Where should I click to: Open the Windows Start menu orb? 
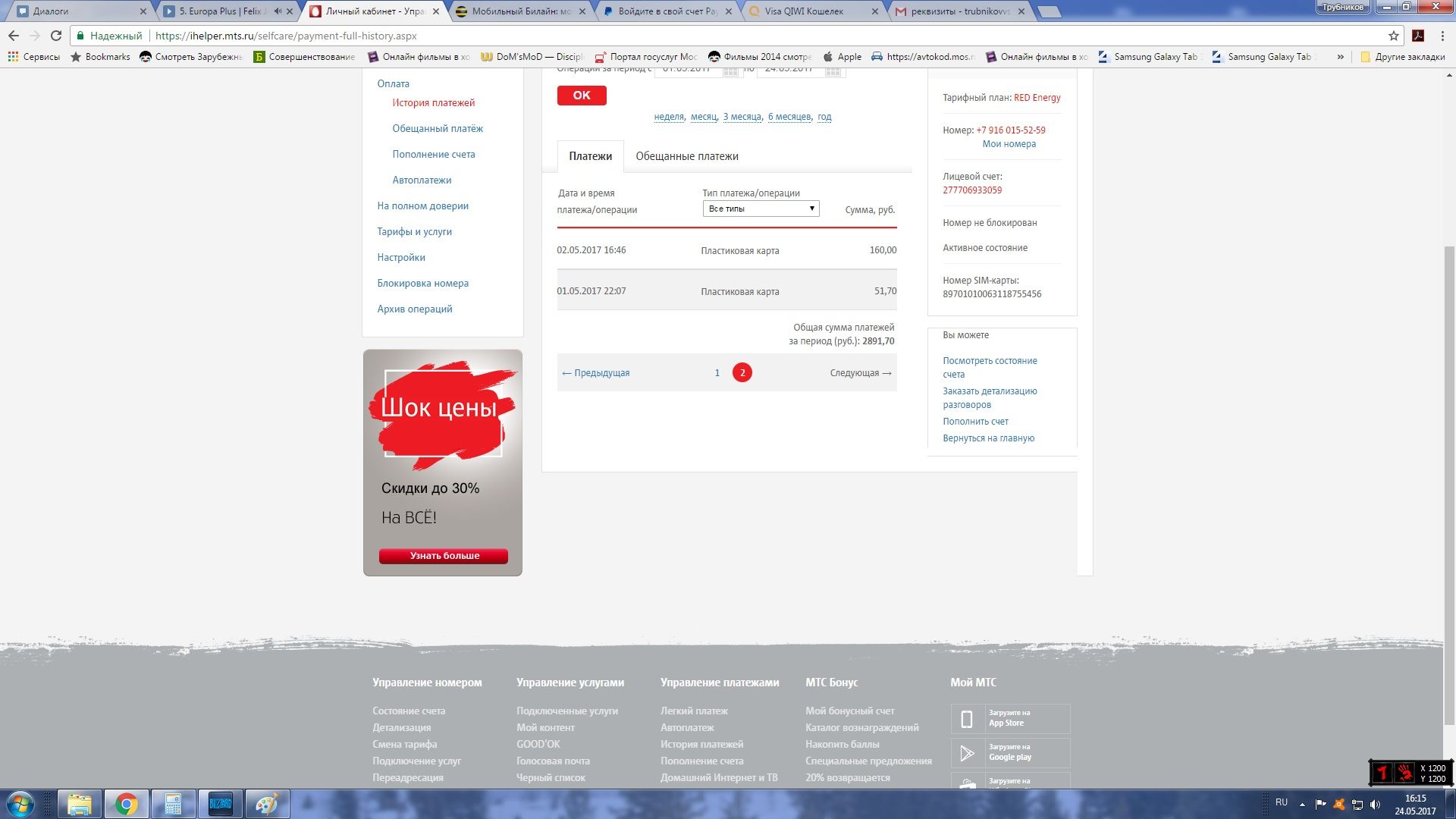20,804
